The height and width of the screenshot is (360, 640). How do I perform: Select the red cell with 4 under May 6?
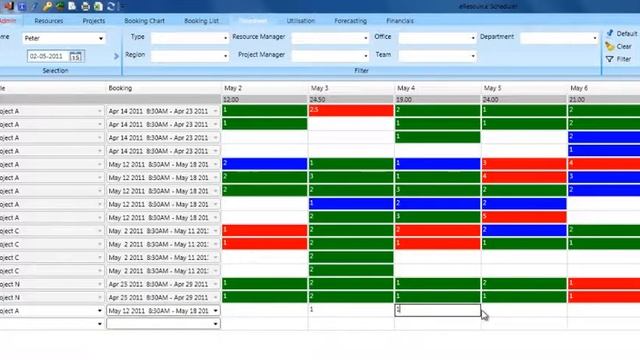(604, 164)
